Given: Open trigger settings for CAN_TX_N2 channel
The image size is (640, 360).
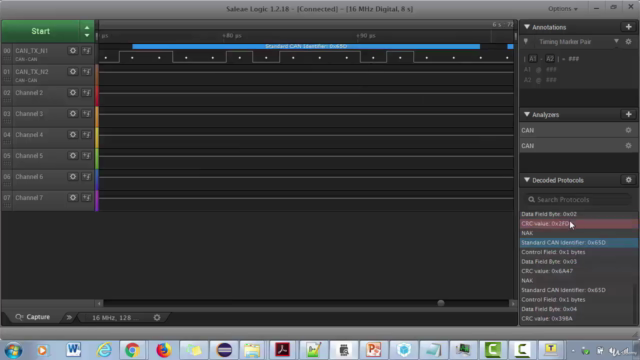Looking at the screenshot, I should pos(87,72).
